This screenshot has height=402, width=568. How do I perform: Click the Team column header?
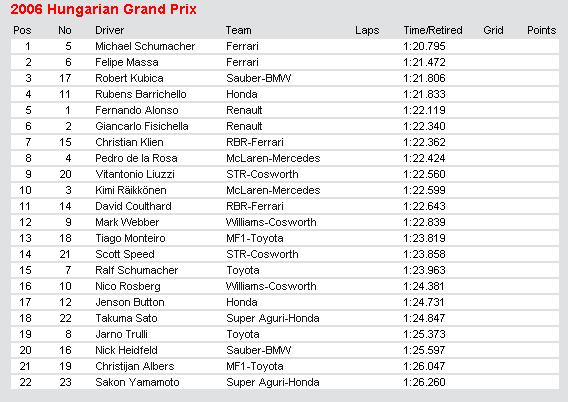click(x=238, y=30)
